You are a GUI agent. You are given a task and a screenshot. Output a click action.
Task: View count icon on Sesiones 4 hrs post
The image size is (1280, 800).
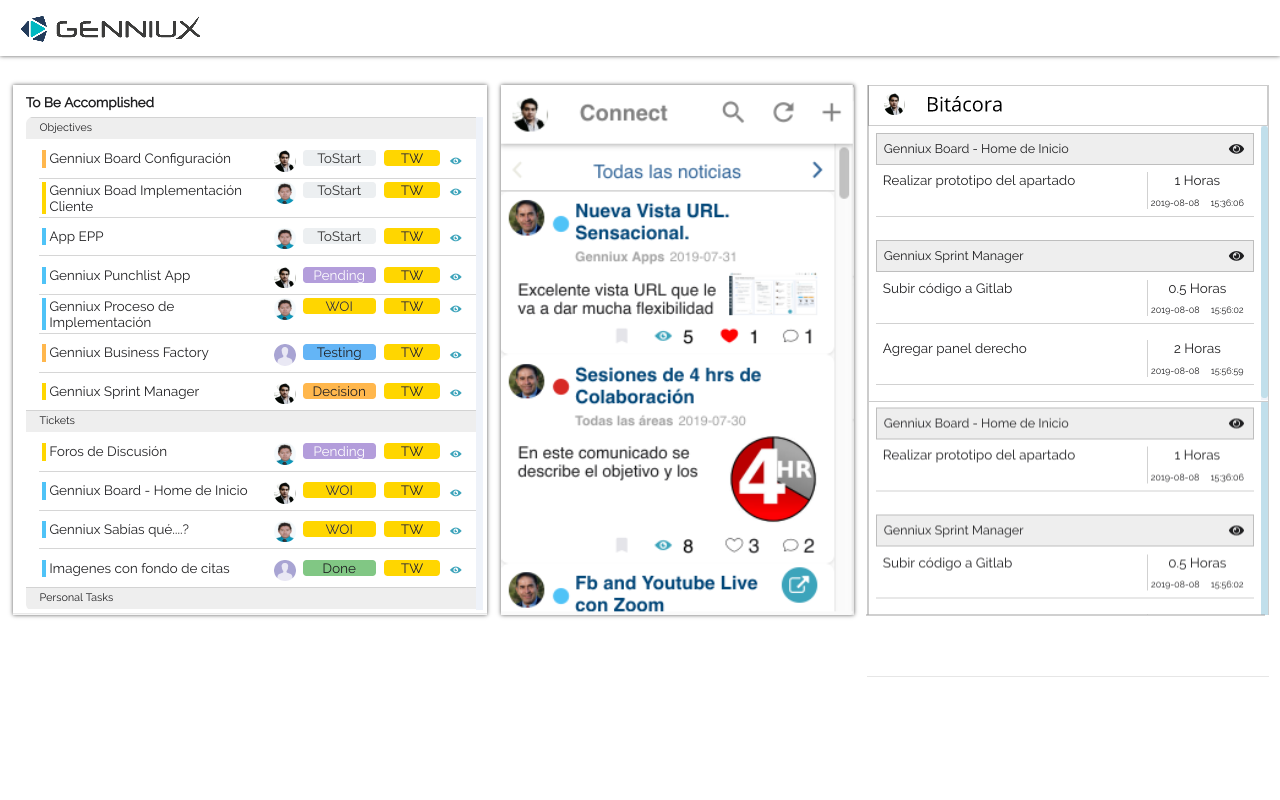coord(663,545)
